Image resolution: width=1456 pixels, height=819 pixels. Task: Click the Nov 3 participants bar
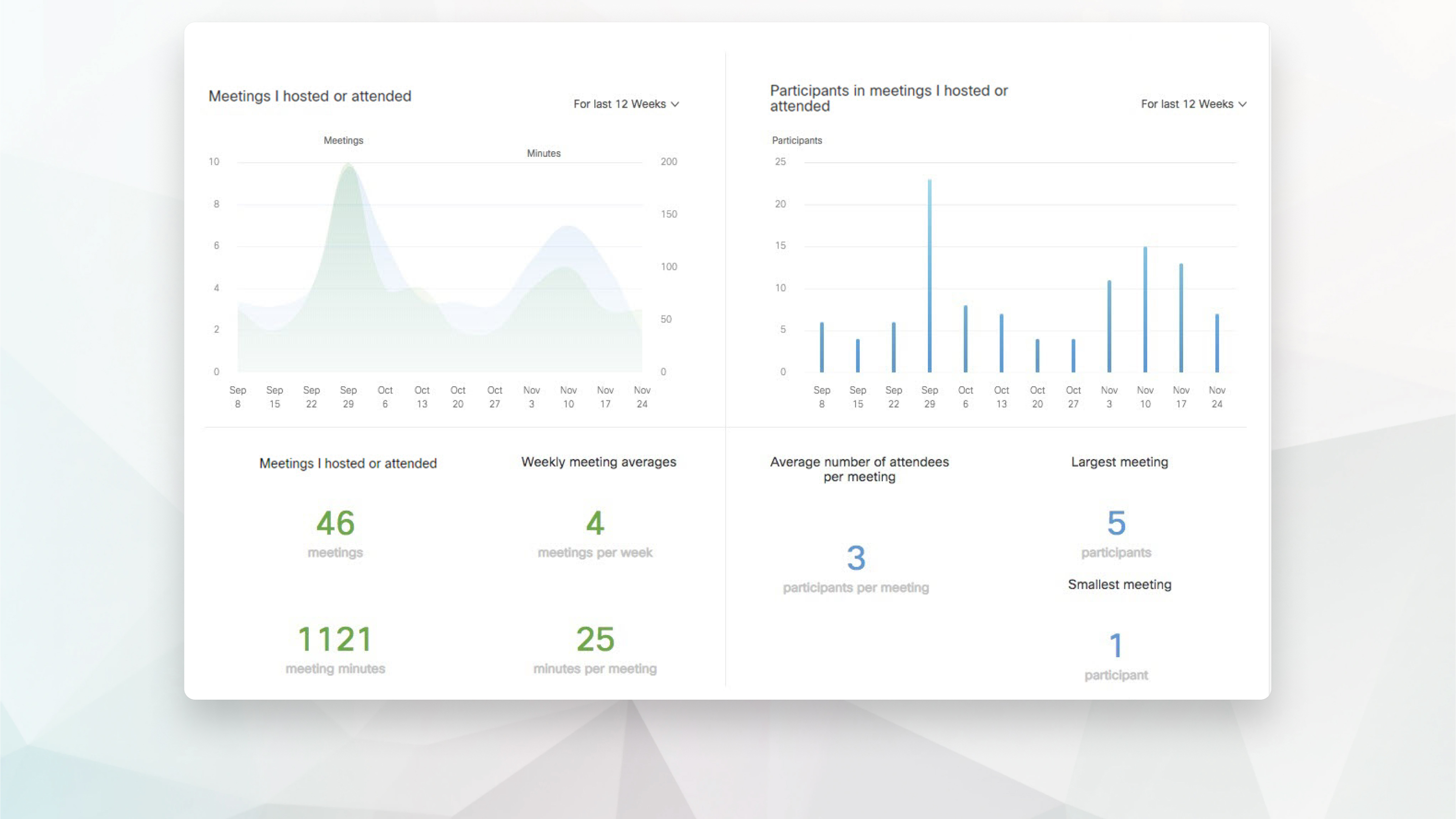[1109, 326]
